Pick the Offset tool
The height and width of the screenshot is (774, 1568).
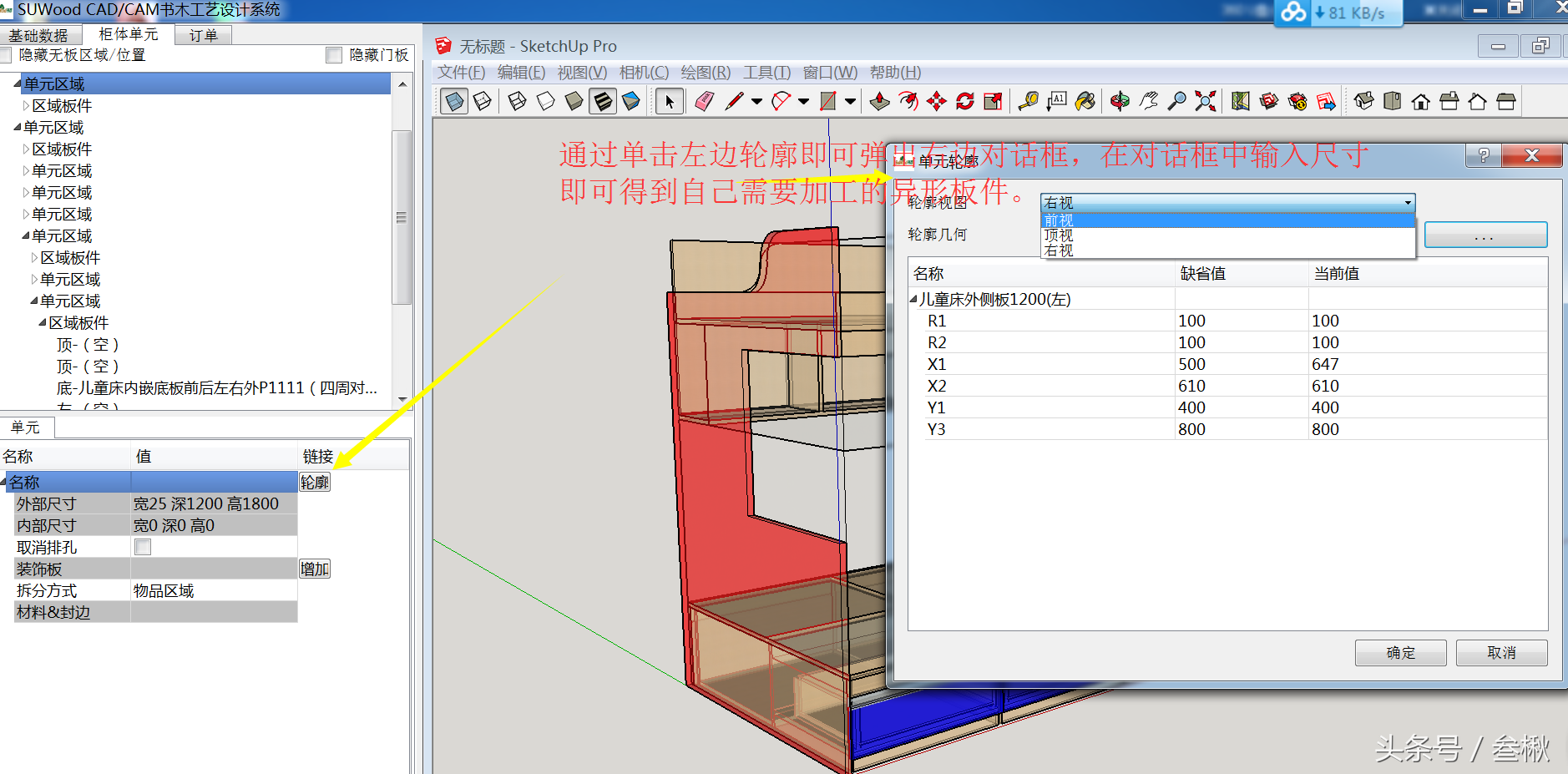908,101
